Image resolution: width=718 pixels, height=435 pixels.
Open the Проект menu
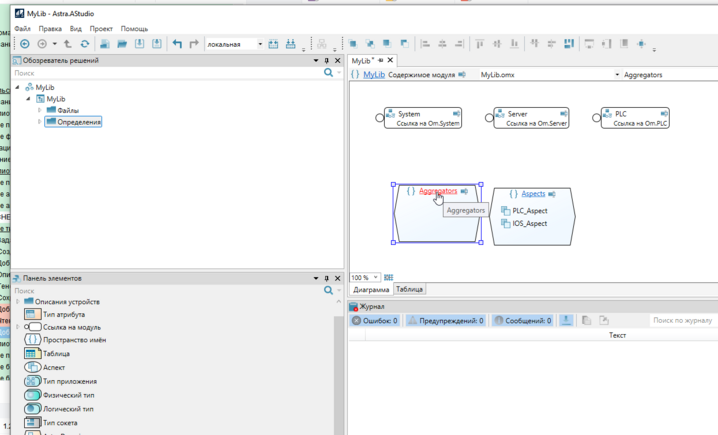click(x=101, y=29)
